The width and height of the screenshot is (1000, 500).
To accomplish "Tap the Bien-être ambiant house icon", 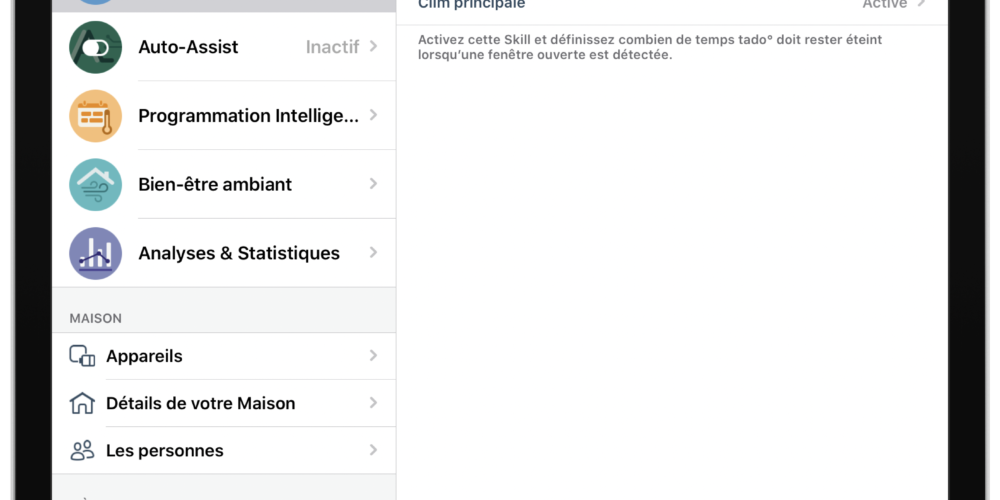I will [96, 185].
